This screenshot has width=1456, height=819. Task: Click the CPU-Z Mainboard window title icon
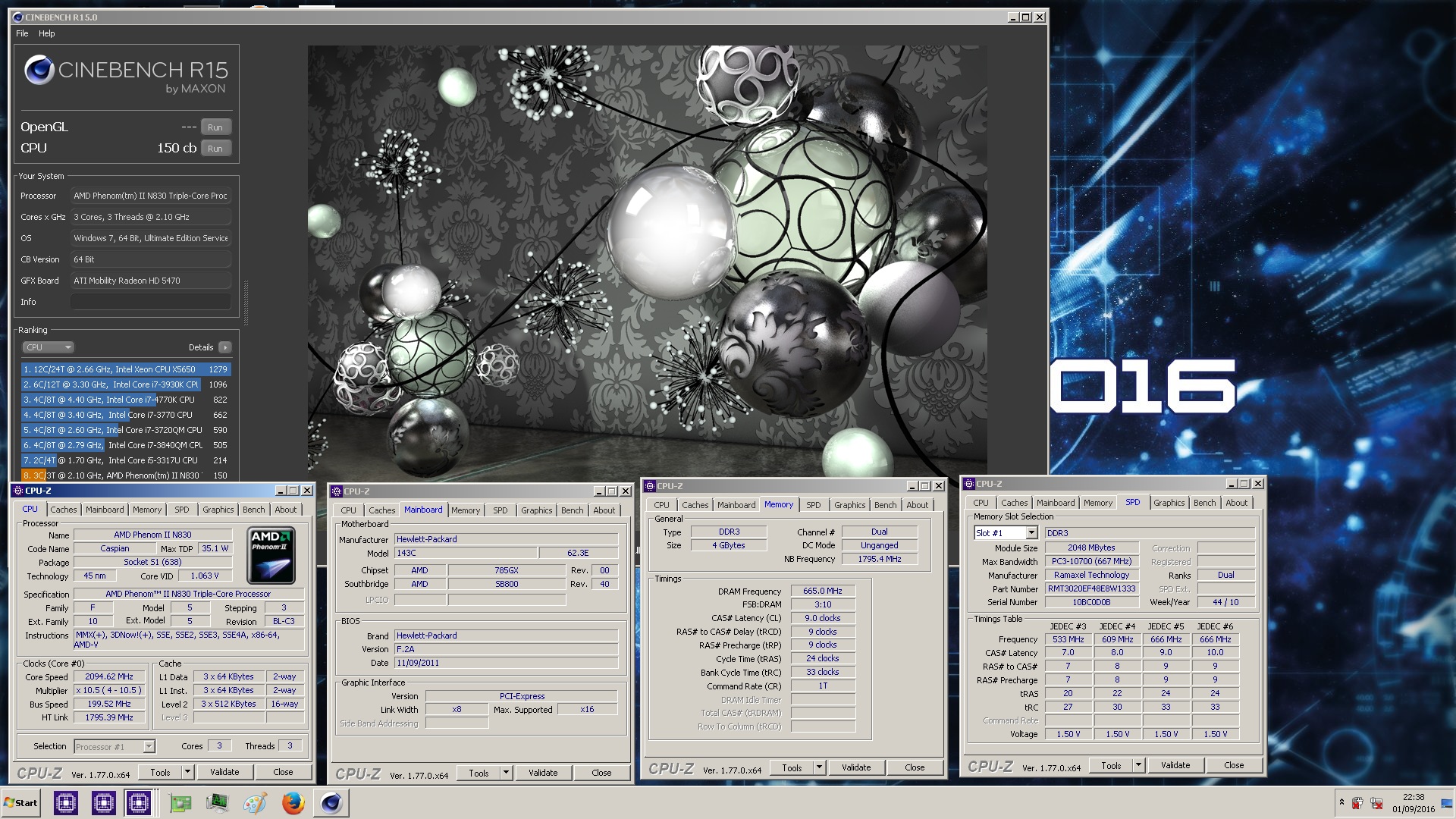click(x=337, y=491)
